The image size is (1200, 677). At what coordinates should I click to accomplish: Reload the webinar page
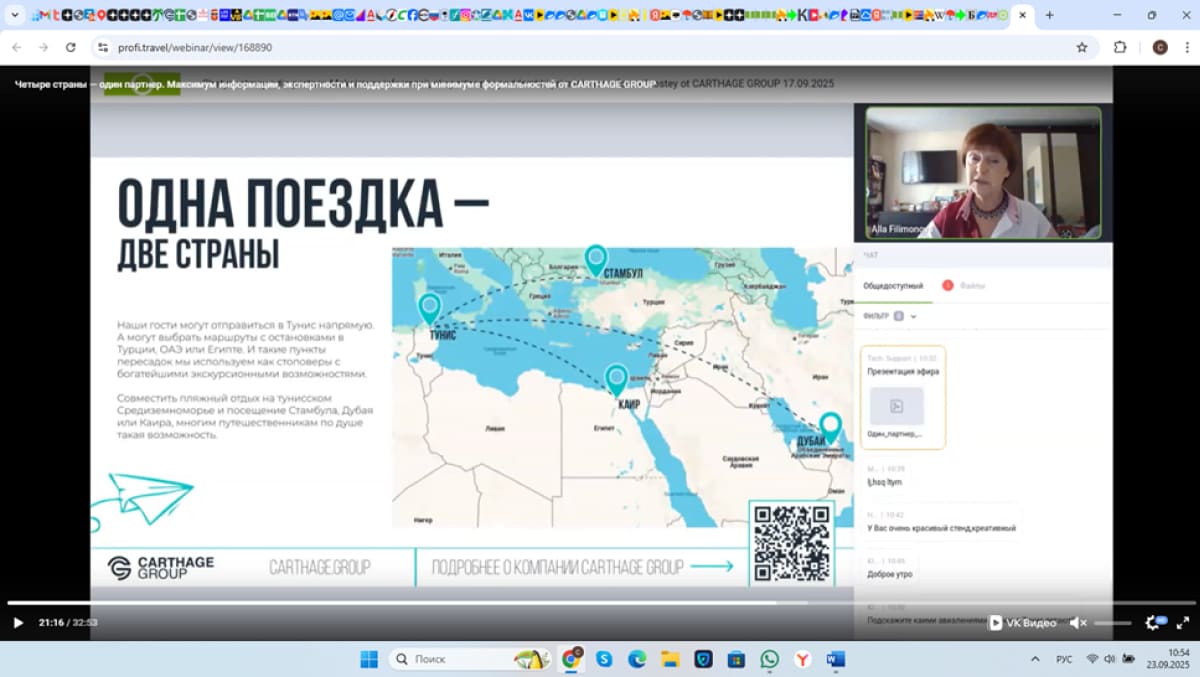click(70, 47)
